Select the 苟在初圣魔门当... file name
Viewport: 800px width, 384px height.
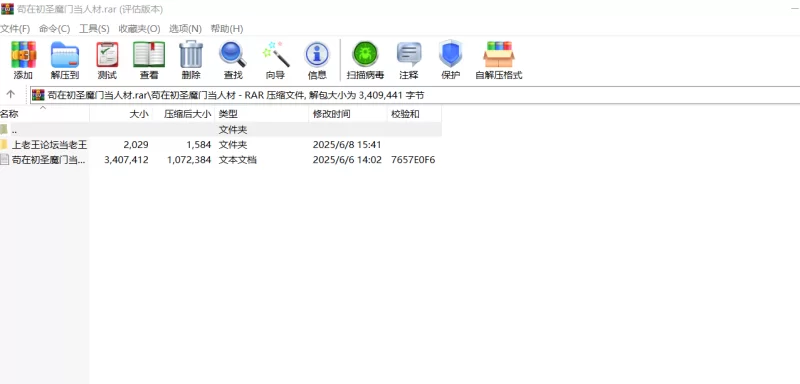coord(48,160)
